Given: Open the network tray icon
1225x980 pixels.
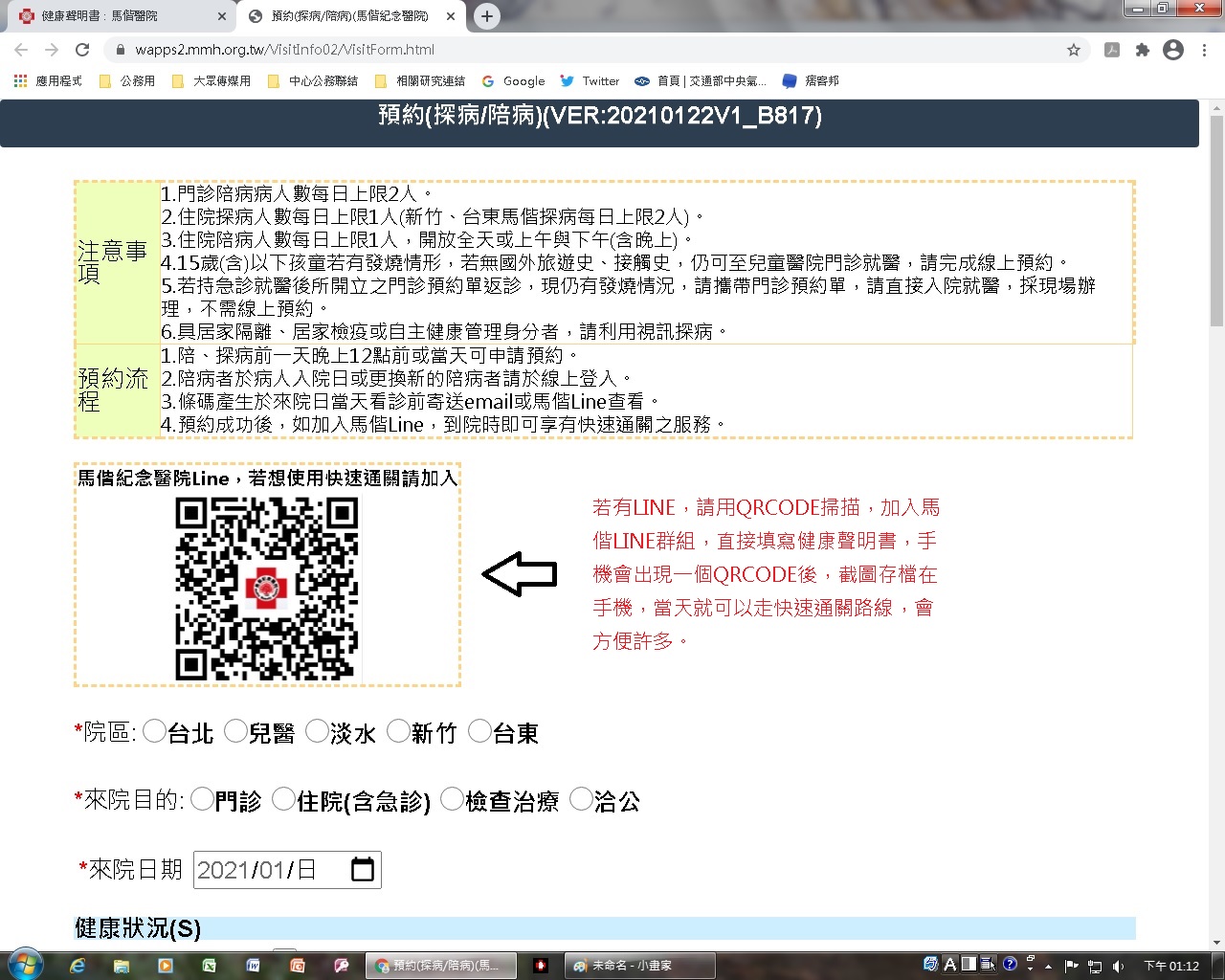Looking at the screenshot, I should coord(1095,966).
